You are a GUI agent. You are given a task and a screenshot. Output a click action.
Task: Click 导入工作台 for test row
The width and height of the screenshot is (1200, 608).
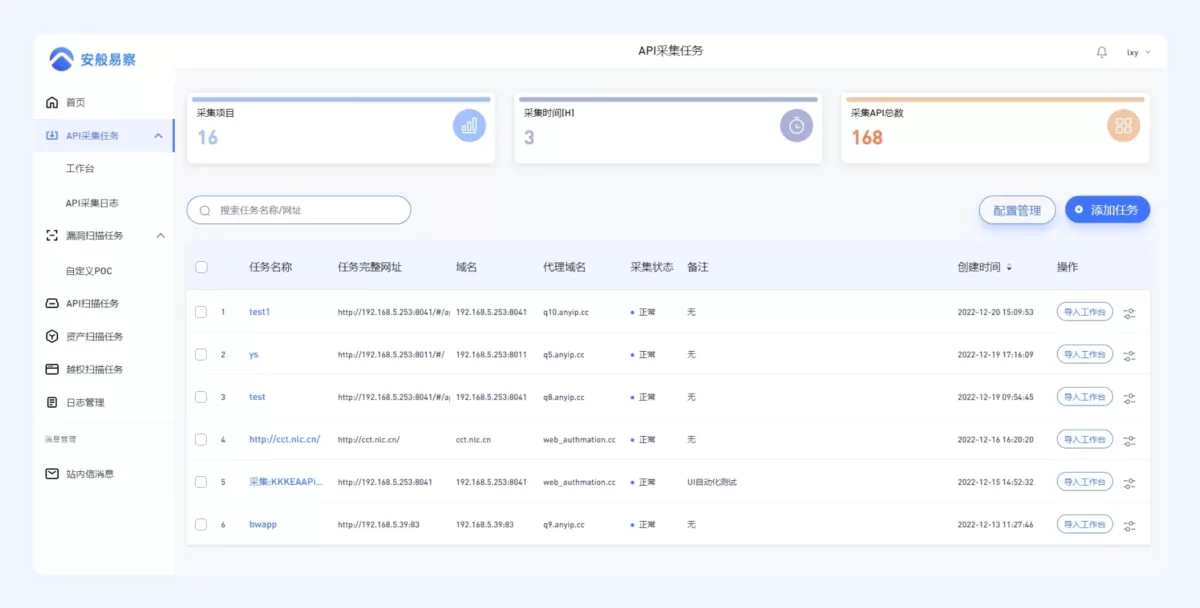(1085, 397)
